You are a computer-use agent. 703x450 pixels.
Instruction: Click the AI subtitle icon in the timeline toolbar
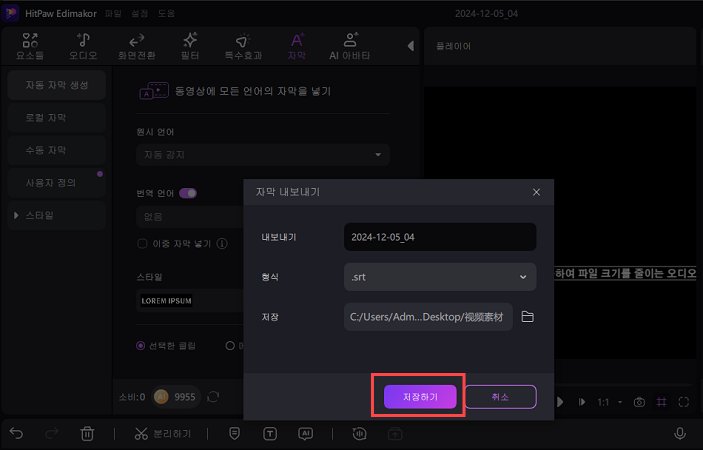click(306, 433)
